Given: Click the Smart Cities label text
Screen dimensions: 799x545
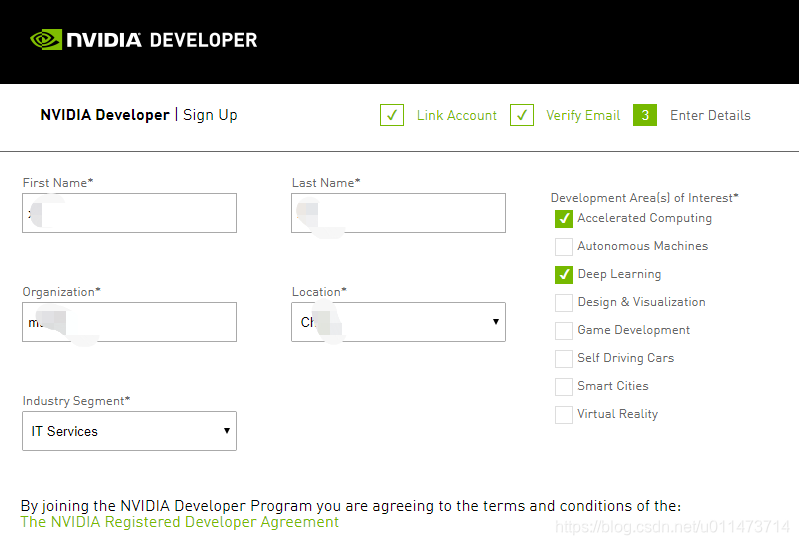Looking at the screenshot, I should pos(612,386).
